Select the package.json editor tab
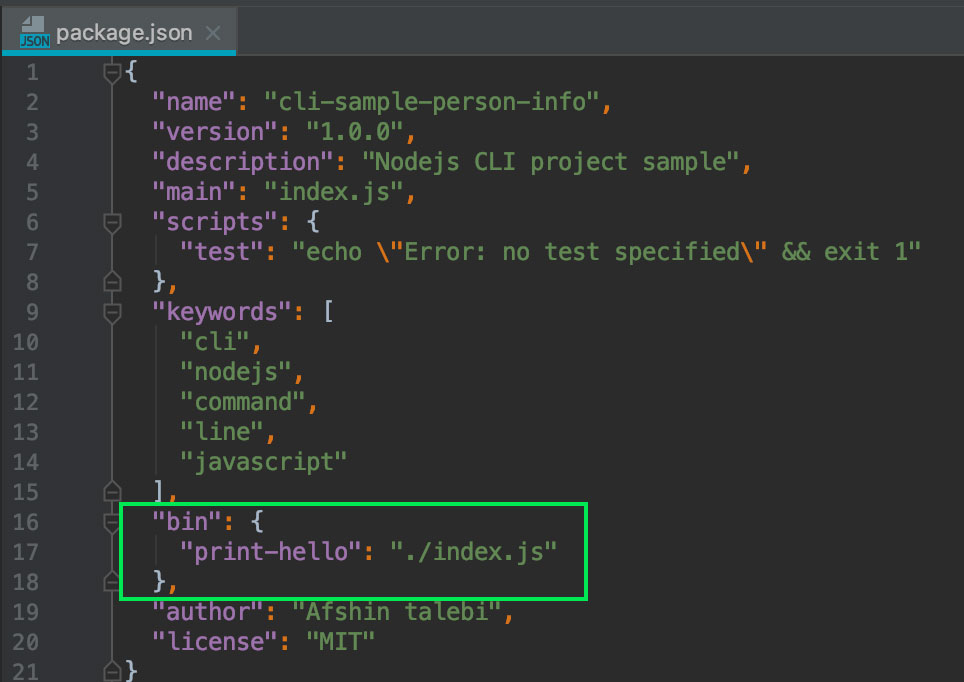This screenshot has width=964, height=682. point(119,32)
